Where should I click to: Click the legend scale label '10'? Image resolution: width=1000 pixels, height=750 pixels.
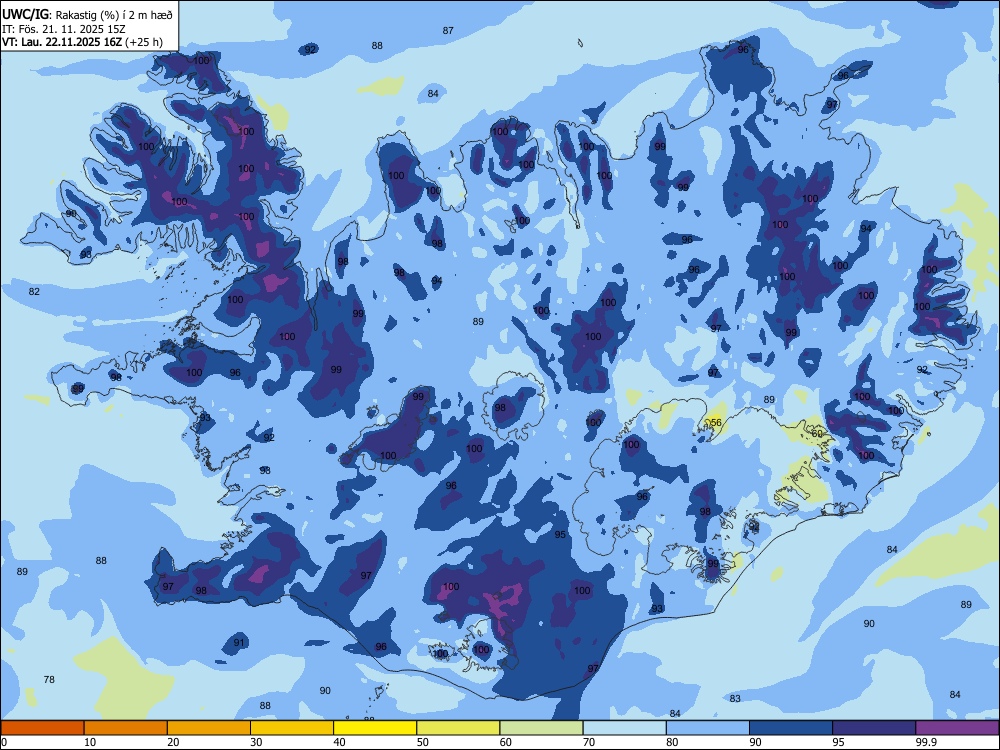coord(90,742)
